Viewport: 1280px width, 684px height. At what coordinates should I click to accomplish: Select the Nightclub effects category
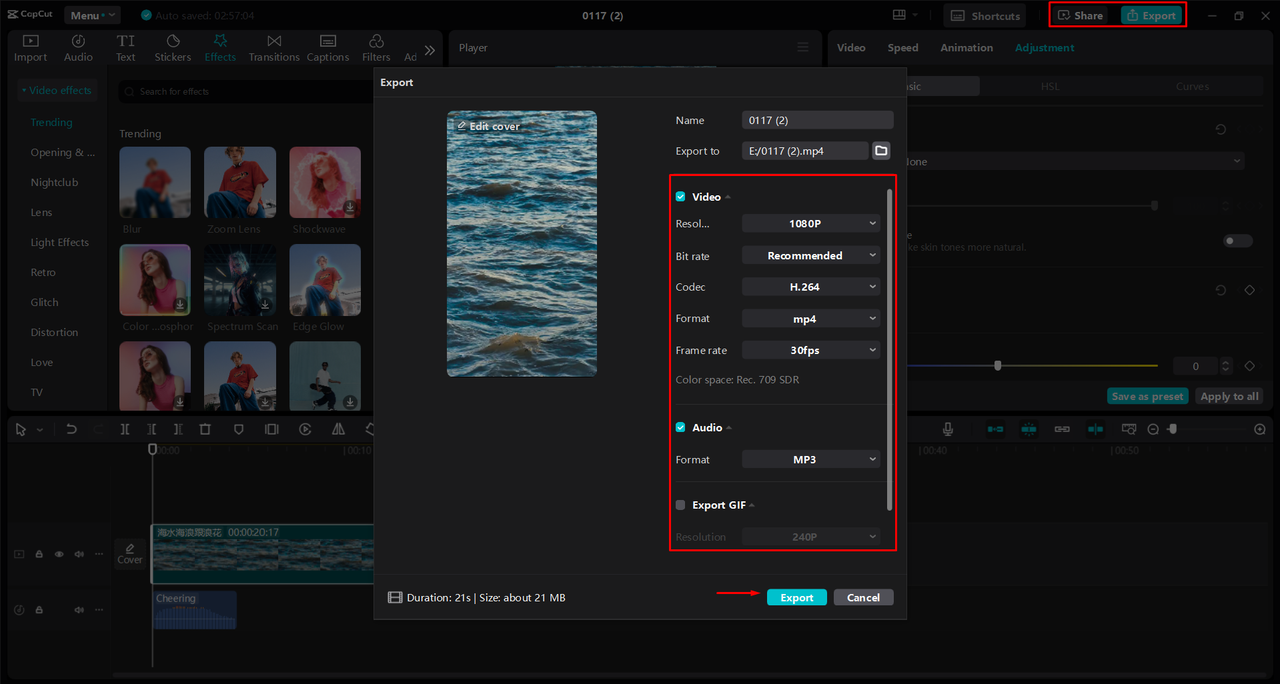click(x=54, y=183)
